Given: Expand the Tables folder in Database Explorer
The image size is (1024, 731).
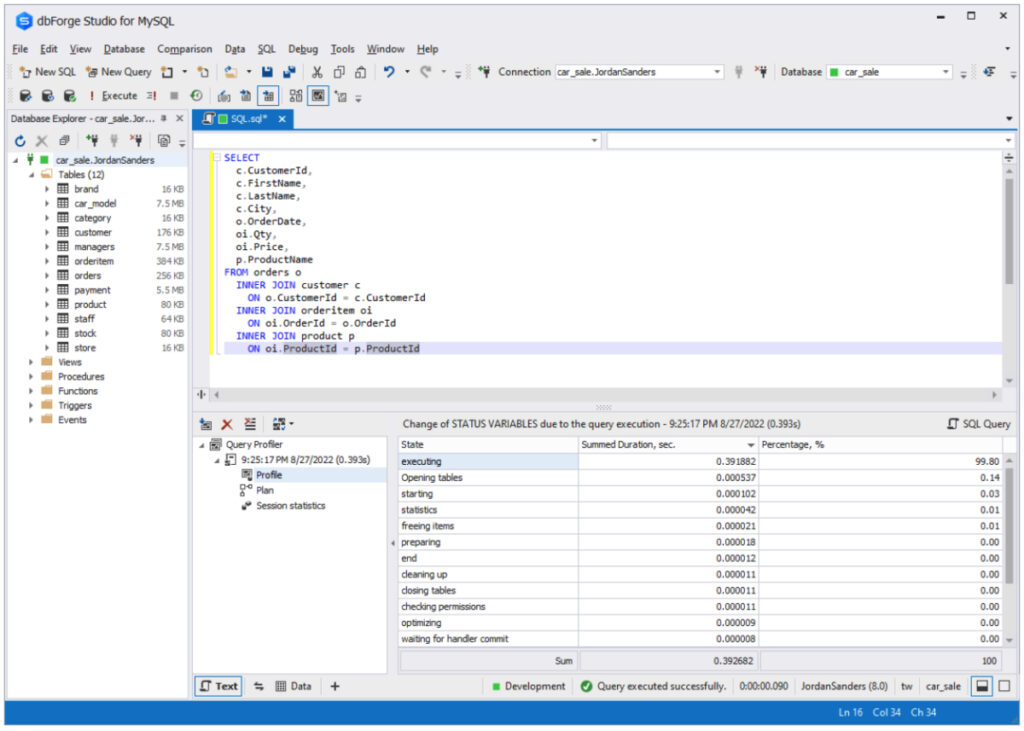Looking at the screenshot, I should click(32, 173).
